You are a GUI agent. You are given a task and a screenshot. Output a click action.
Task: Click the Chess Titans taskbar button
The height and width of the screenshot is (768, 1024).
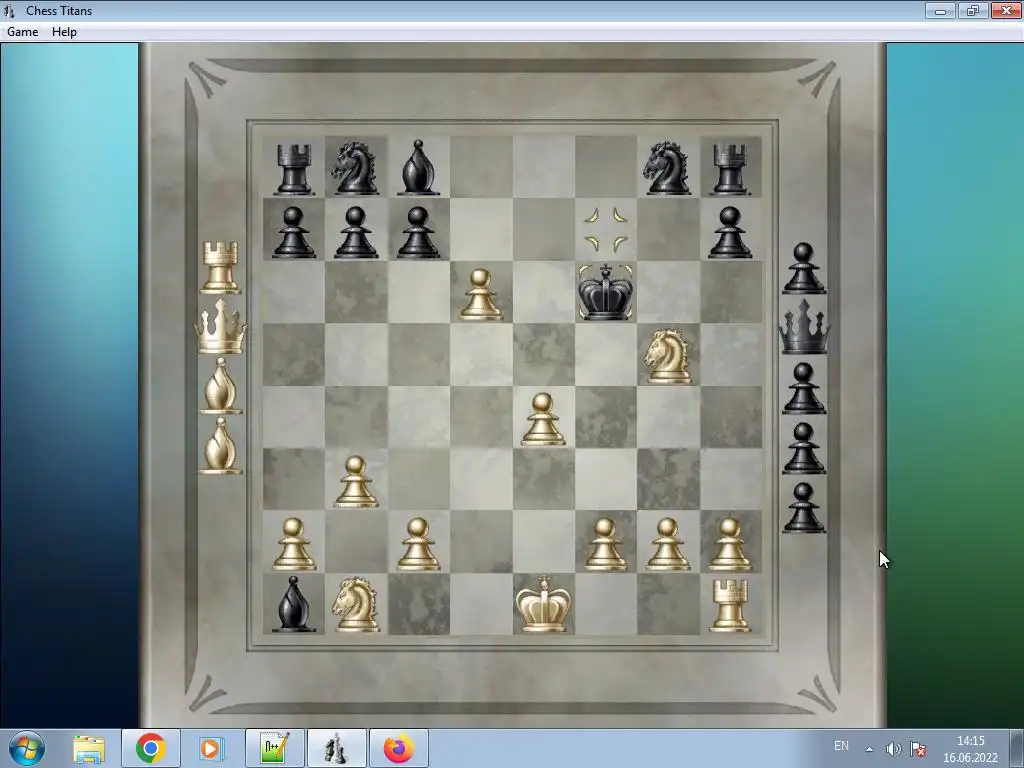click(x=336, y=748)
